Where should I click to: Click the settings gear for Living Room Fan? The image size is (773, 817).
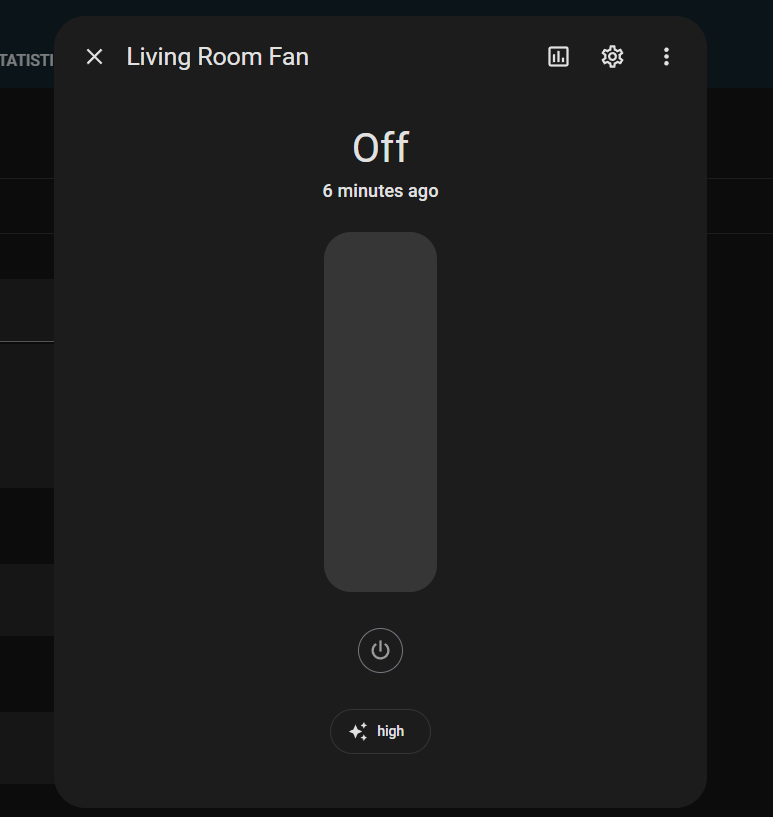612,57
